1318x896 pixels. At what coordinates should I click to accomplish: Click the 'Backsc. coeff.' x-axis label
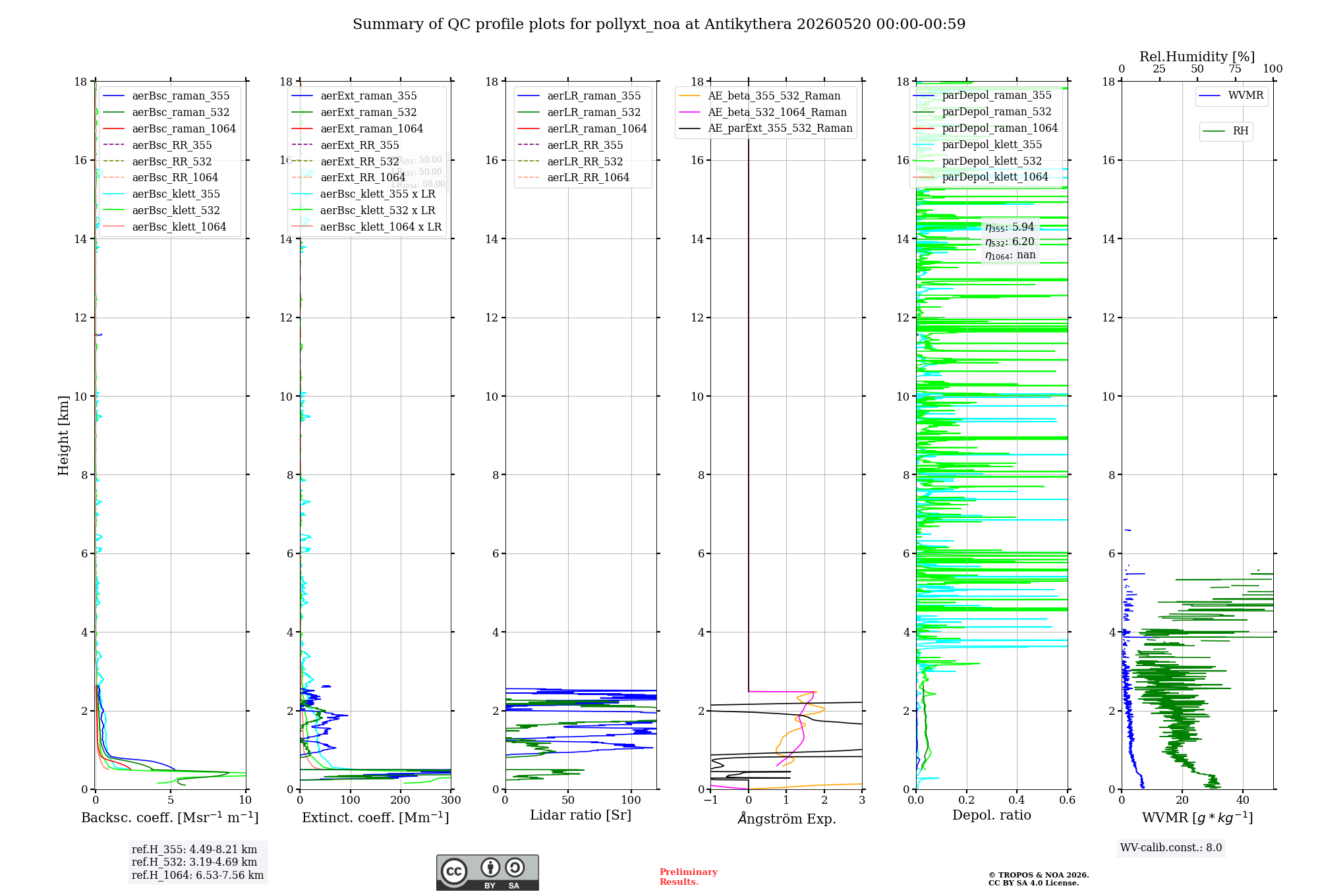tap(170, 818)
